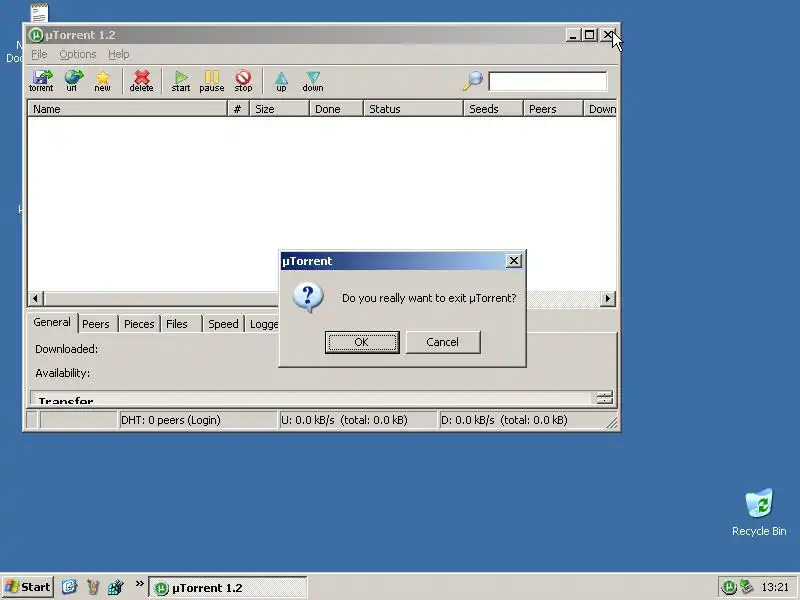Viewport: 800px width, 600px height.
Task: Switch to the Pieces tab
Action: [x=139, y=324]
